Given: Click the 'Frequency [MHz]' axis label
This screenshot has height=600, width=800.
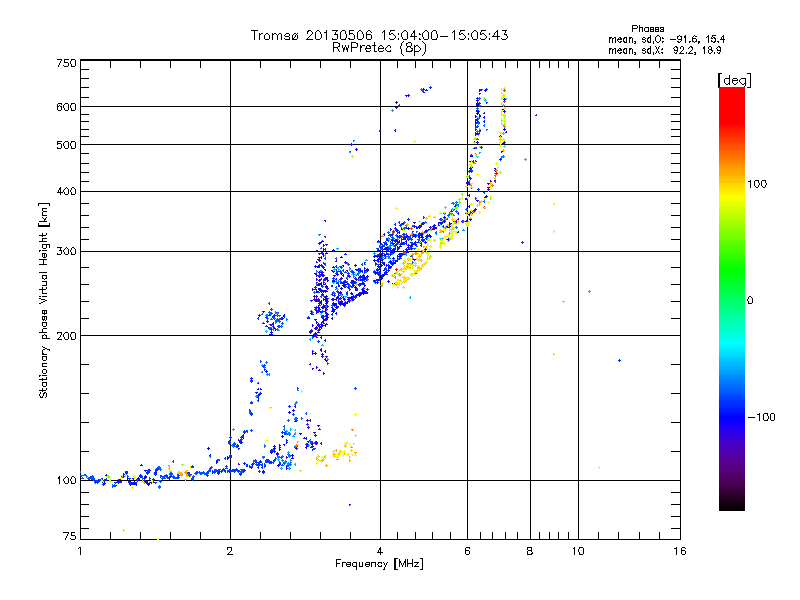Looking at the screenshot, I should (x=379, y=564).
